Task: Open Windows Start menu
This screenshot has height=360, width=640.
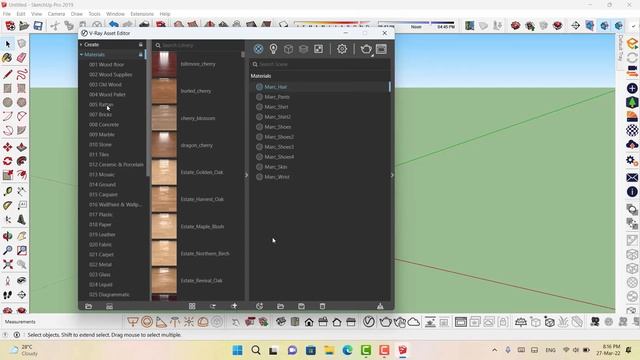Action: pyautogui.click(x=237, y=350)
